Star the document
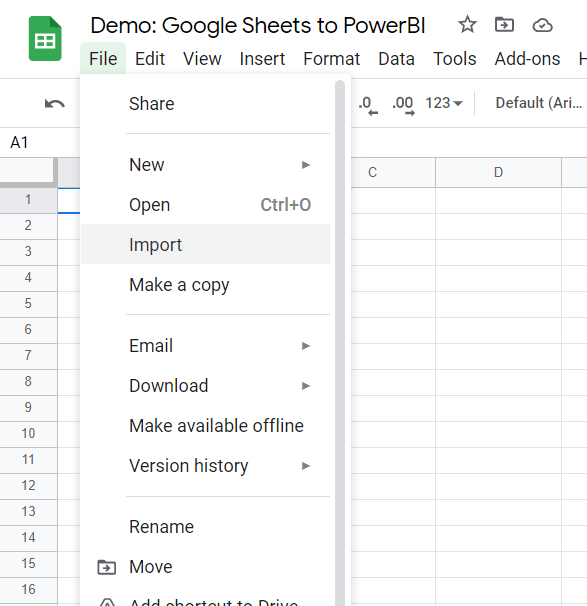The width and height of the screenshot is (587, 606). [x=468, y=25]
